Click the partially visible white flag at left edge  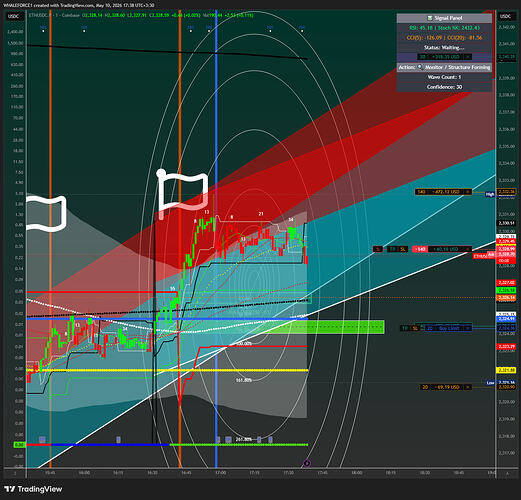[x=46, y=214]
